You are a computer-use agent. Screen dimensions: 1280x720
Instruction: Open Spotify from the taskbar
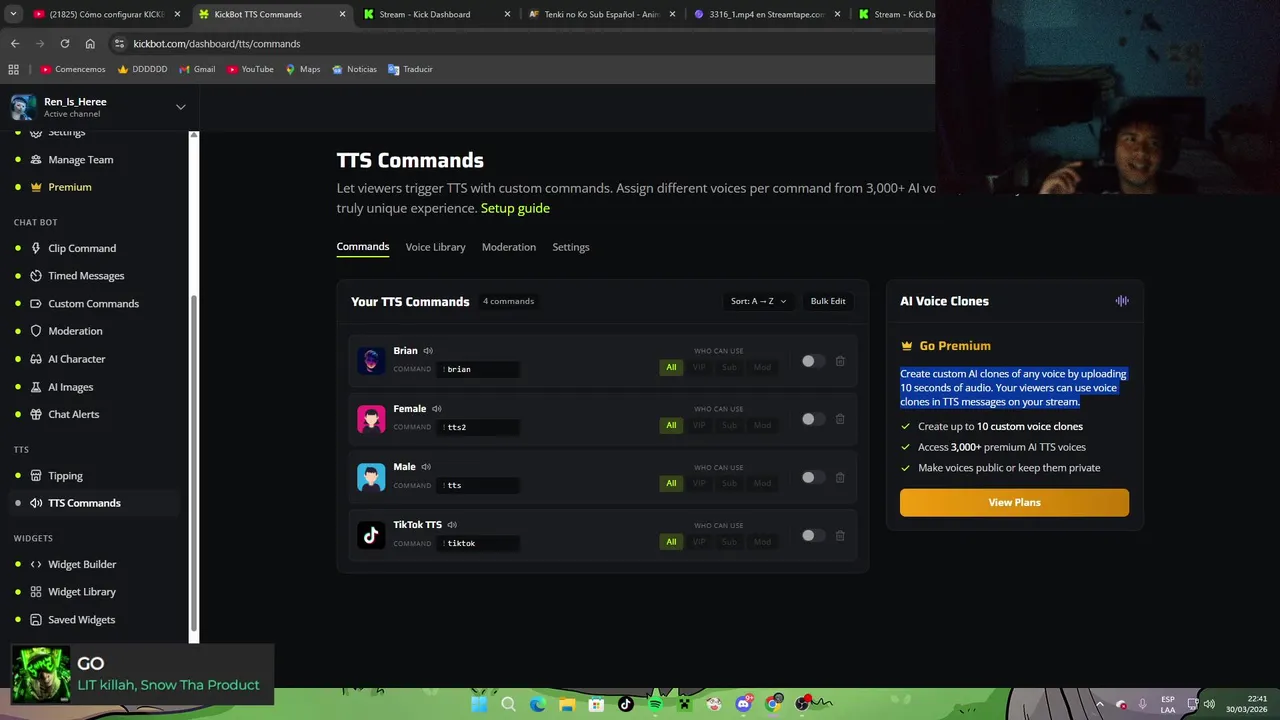(x=655, y=704)
